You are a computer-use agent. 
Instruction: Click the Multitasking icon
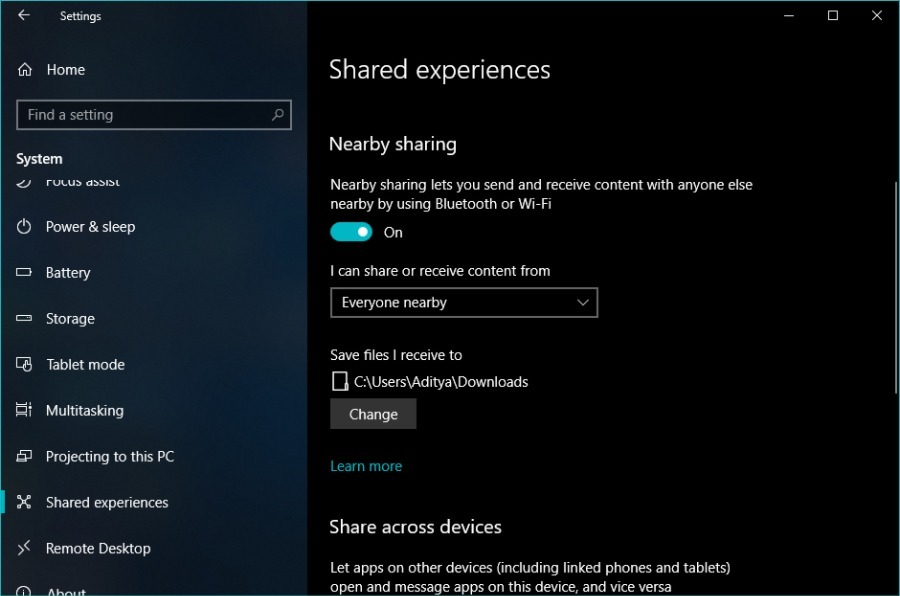coord(25,411)
